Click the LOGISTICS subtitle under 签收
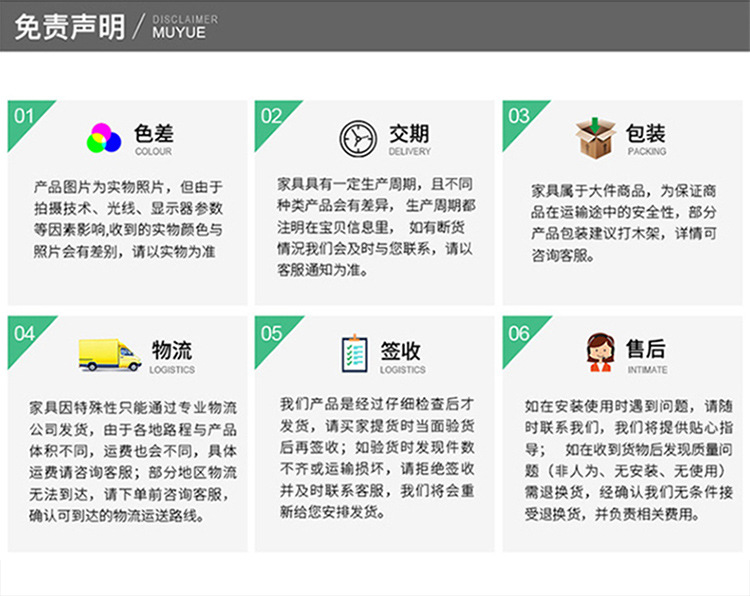The image size is (750, 596). coord(402,369)
